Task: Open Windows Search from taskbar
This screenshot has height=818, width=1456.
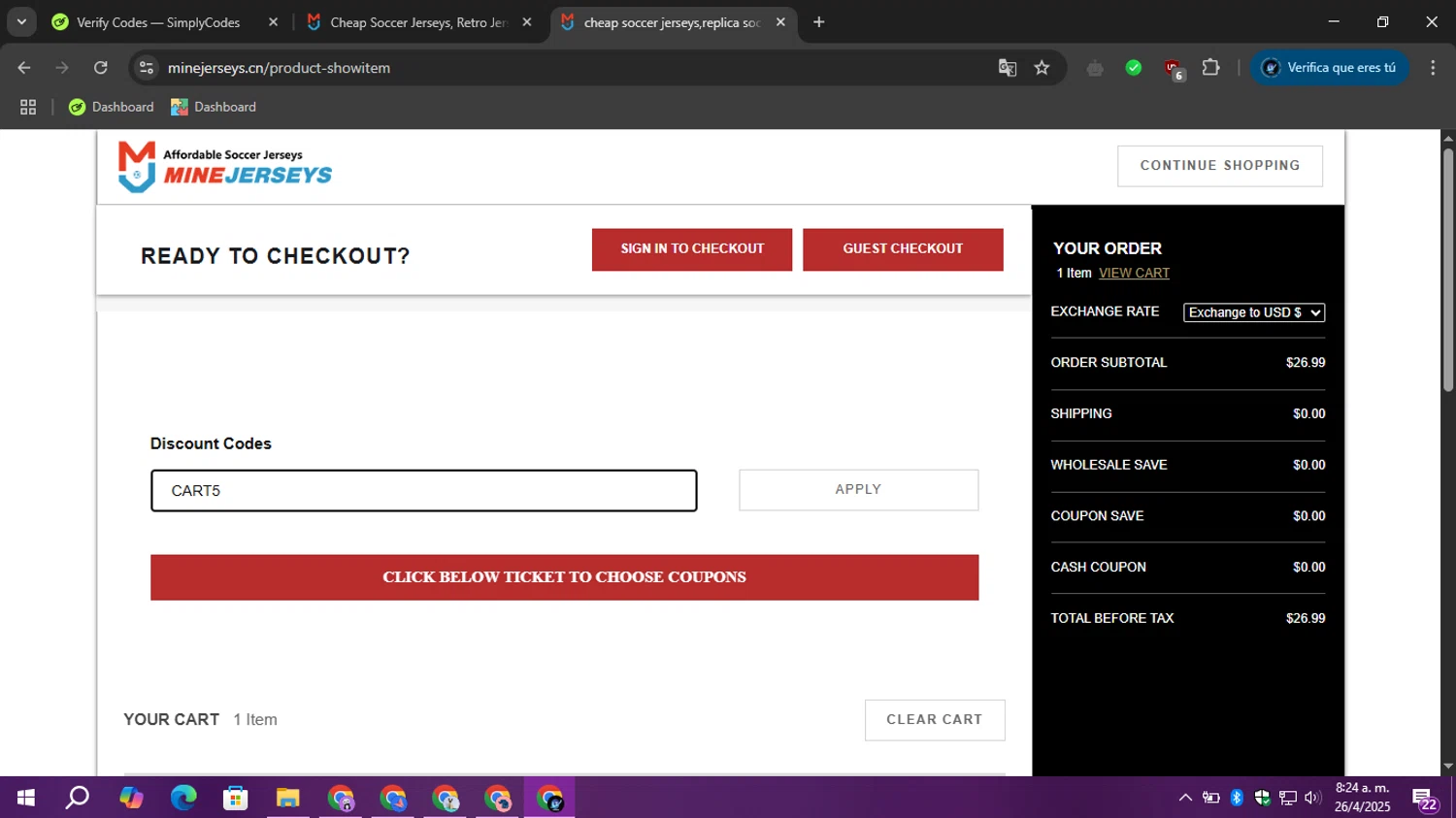Action: point(78,798)
